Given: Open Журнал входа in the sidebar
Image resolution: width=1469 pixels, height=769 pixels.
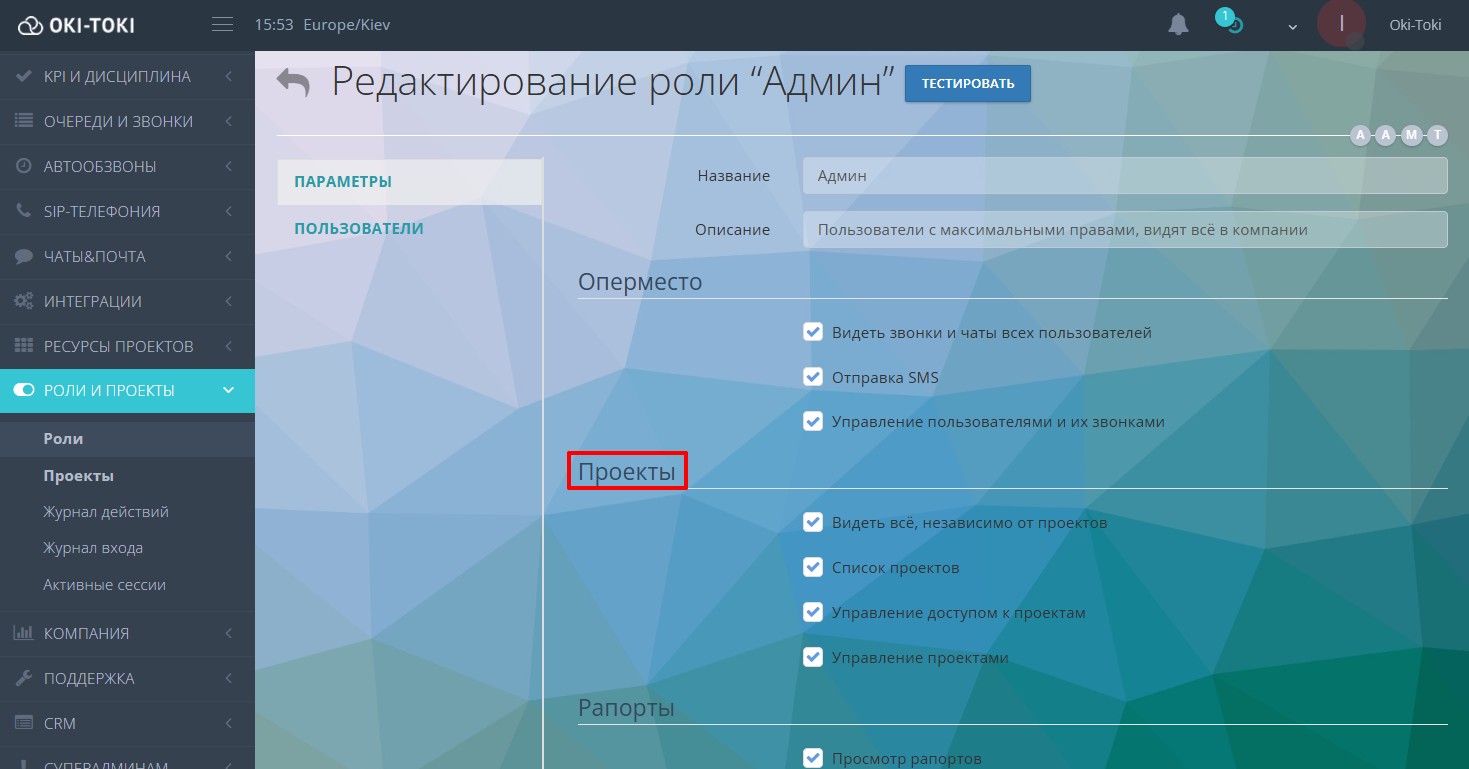Looking at the screenshot, I should click(x=93, y=548).
